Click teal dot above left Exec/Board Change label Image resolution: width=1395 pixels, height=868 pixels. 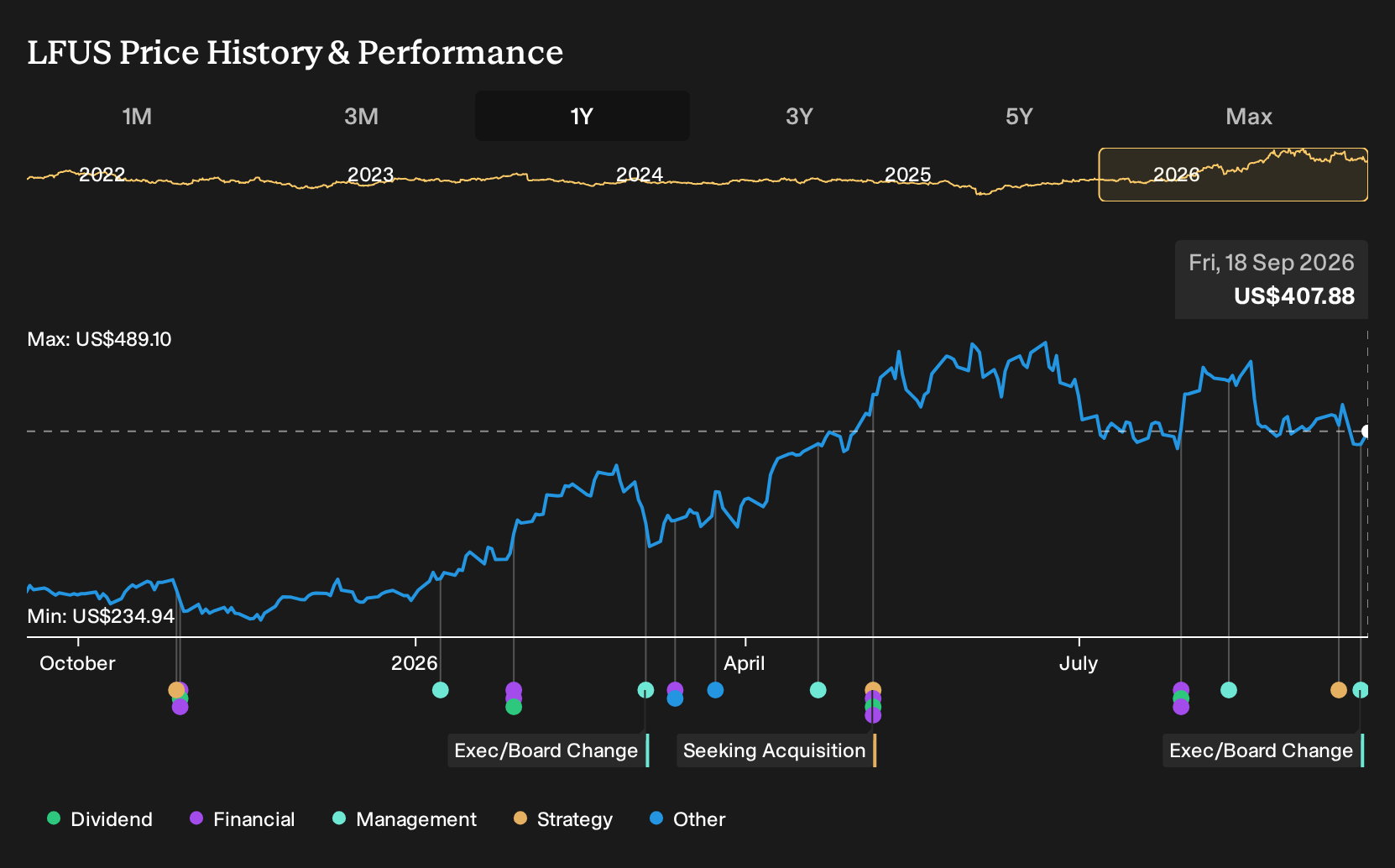tap(645, 690)
